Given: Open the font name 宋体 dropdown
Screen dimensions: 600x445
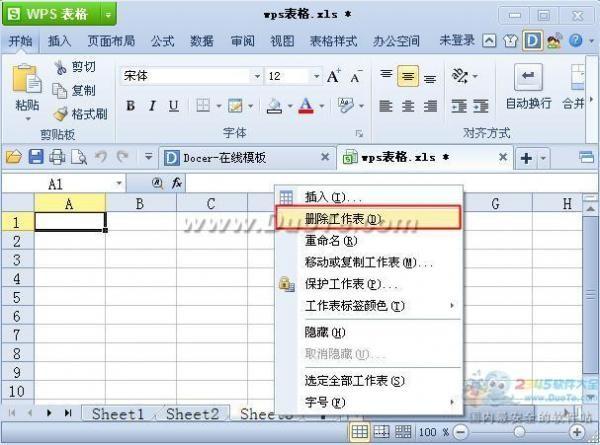Looking at the screenshot, I should (257, 76).
